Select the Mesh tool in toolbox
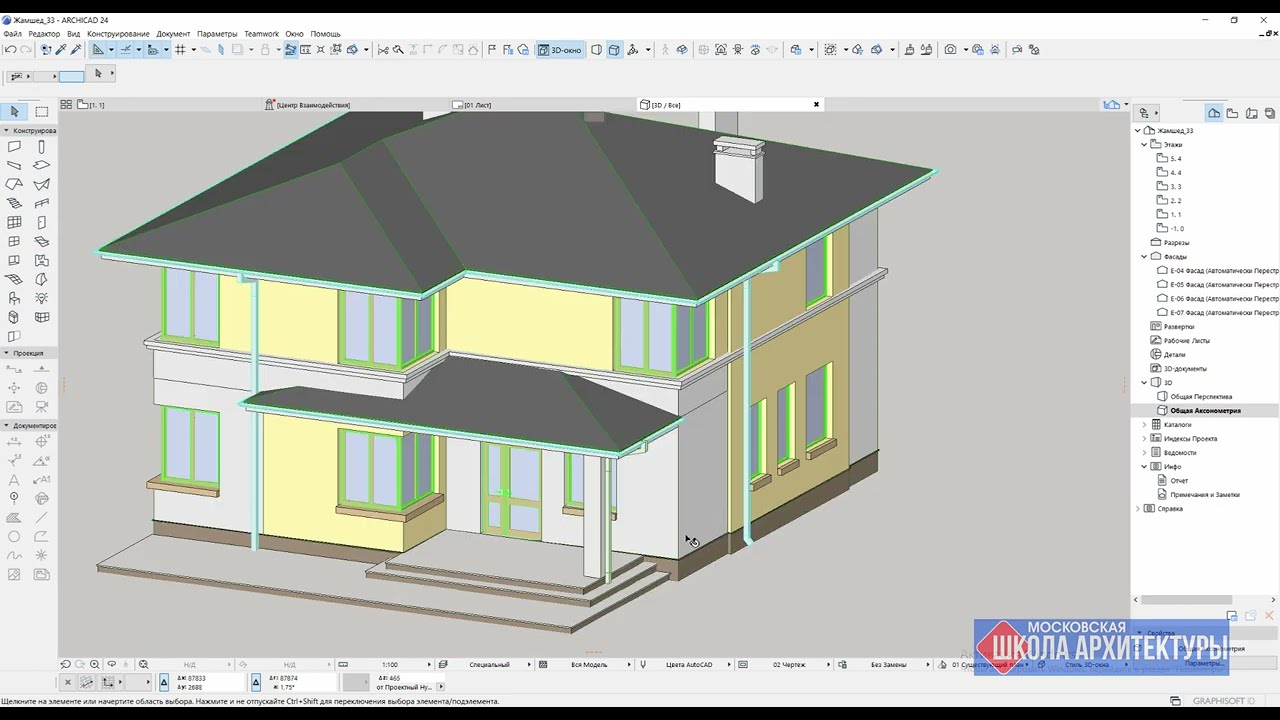Screen dimensions: 1280x720 [x=14, y=279]
